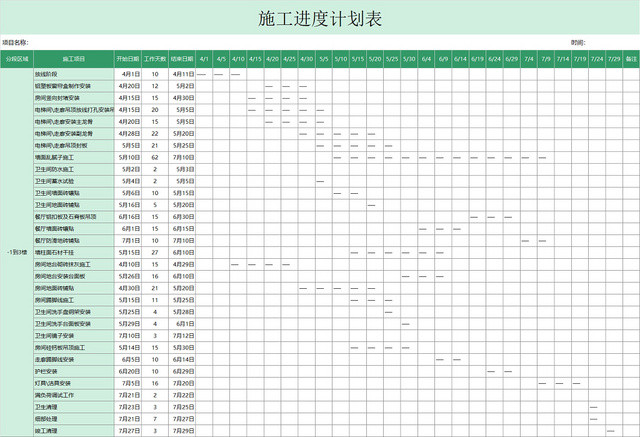Select the 墙面腻子施工 task cell
640x437 pixels.
point(73,157)
